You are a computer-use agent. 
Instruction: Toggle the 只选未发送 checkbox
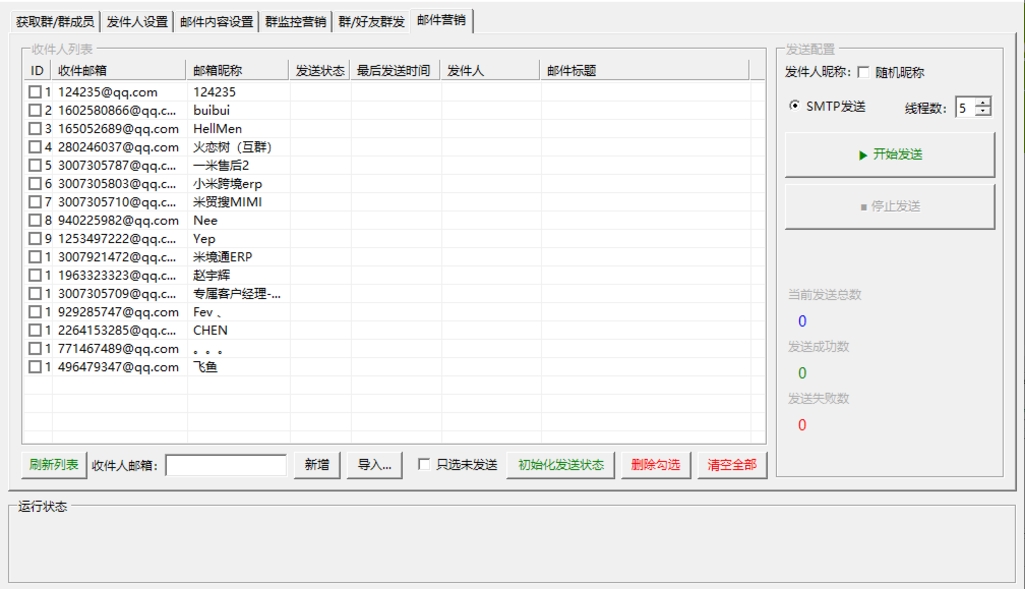coord(424,464)
